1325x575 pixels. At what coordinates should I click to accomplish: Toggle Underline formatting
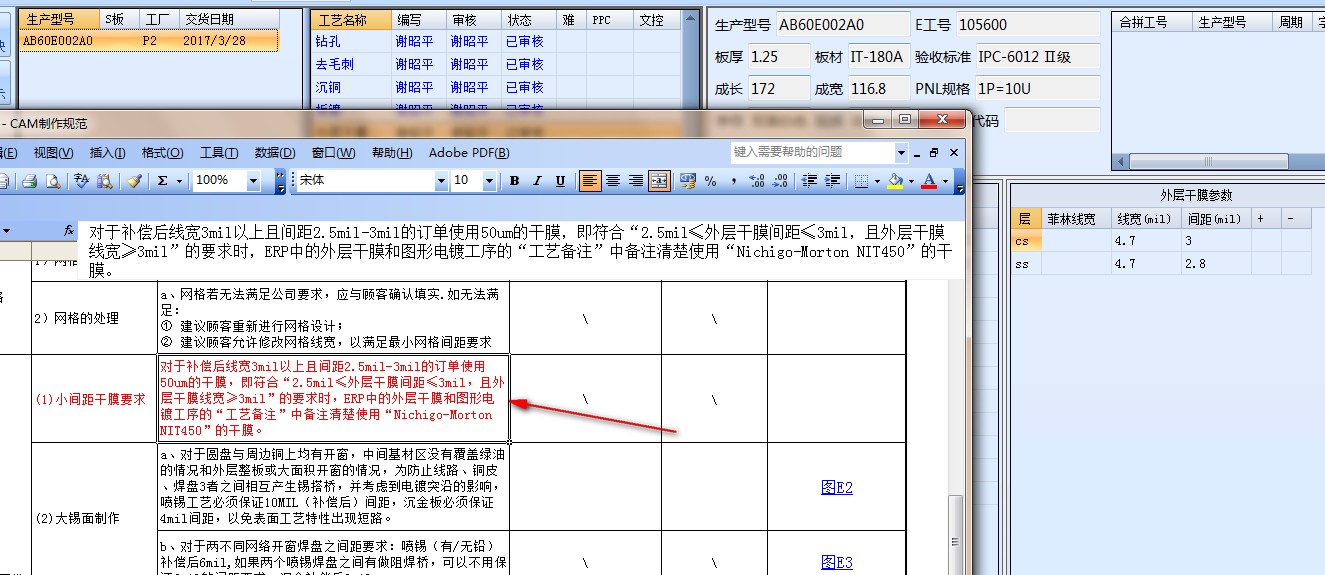click(560, 181)
